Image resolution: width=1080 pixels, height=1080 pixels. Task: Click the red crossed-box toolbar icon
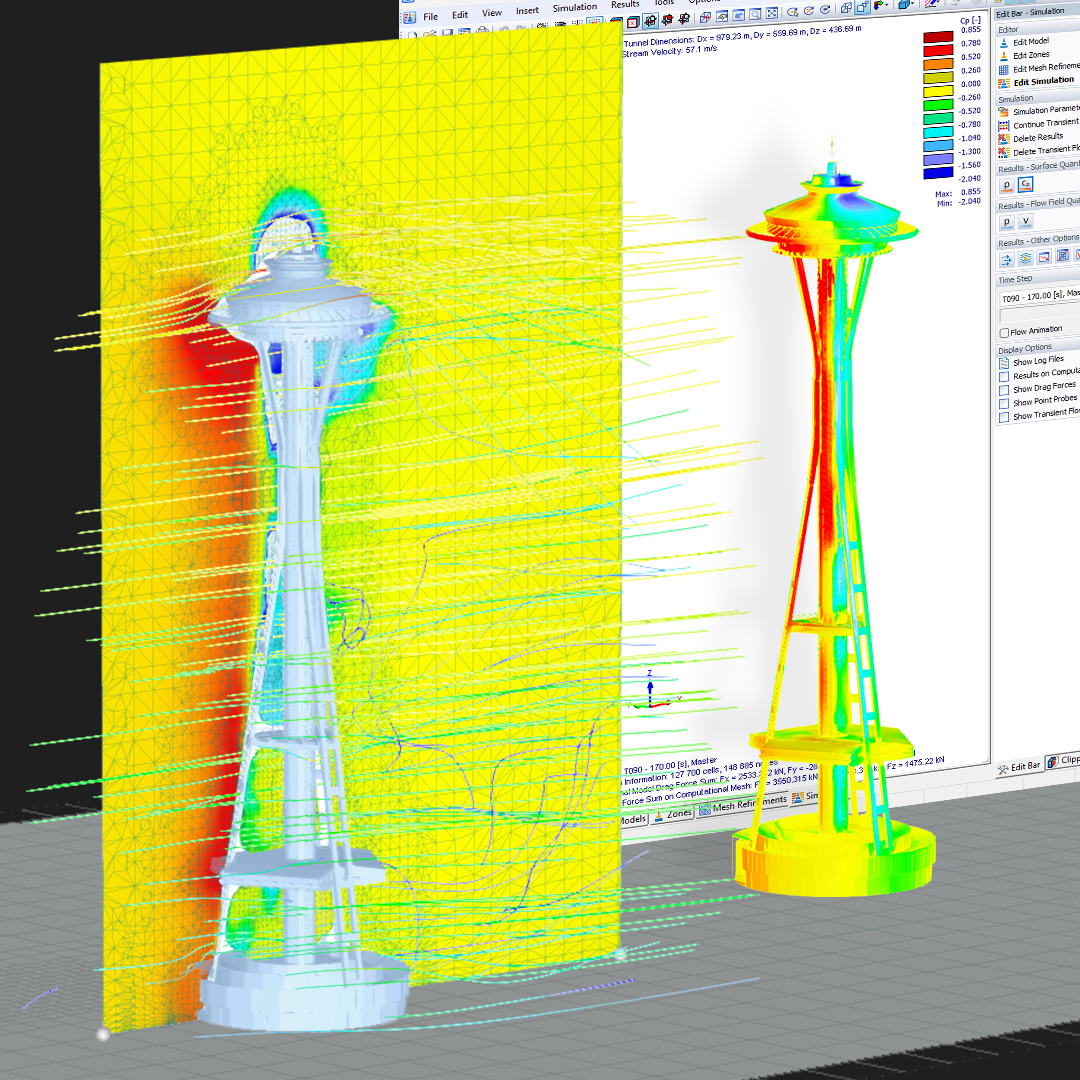pos(633,22)
